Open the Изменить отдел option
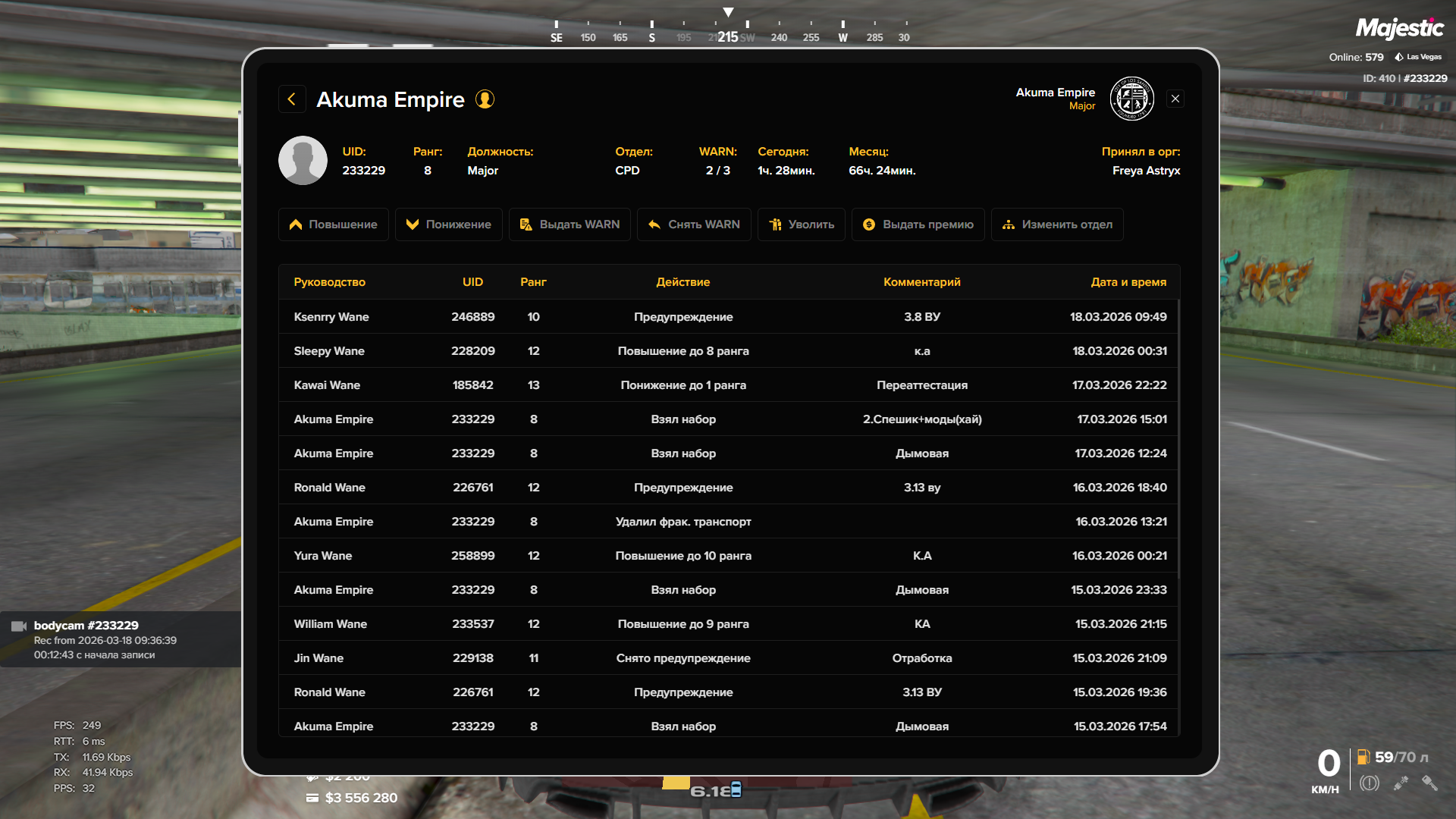Screen dimensions: 1456x819 (x=1056, y=224)
